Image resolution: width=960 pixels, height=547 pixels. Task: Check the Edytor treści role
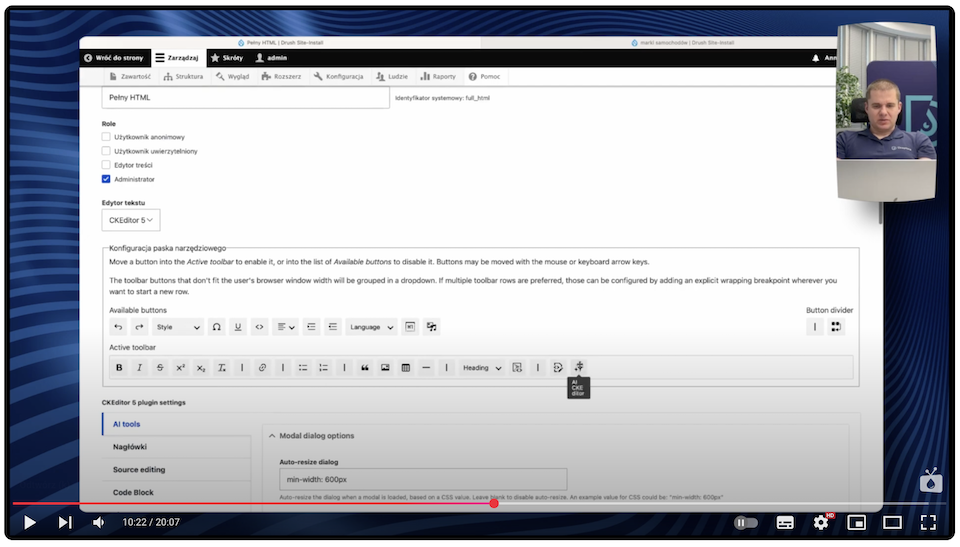click(x=106, y=165)
